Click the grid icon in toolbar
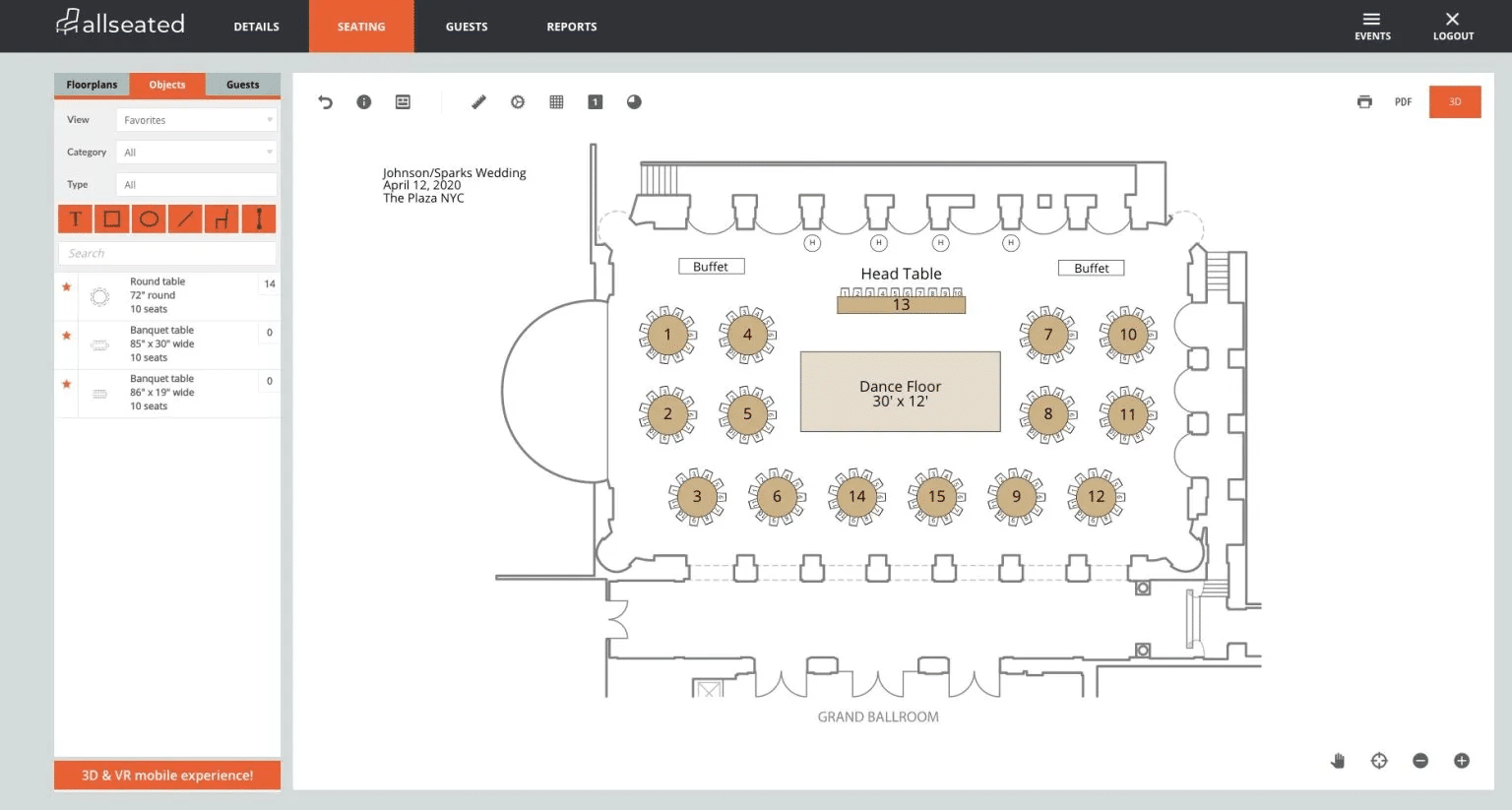Image resolution: width=1512 pixels, height=810 pixels. [x=556, y=102]
